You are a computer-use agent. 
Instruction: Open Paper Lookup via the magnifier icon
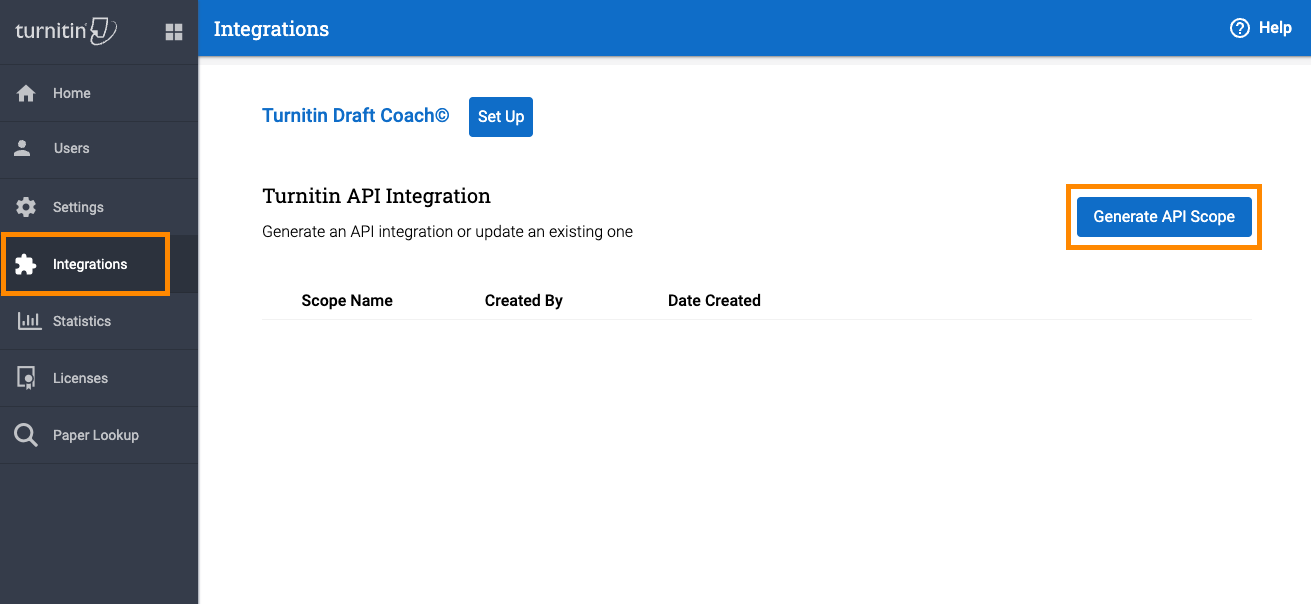[25, 434]
